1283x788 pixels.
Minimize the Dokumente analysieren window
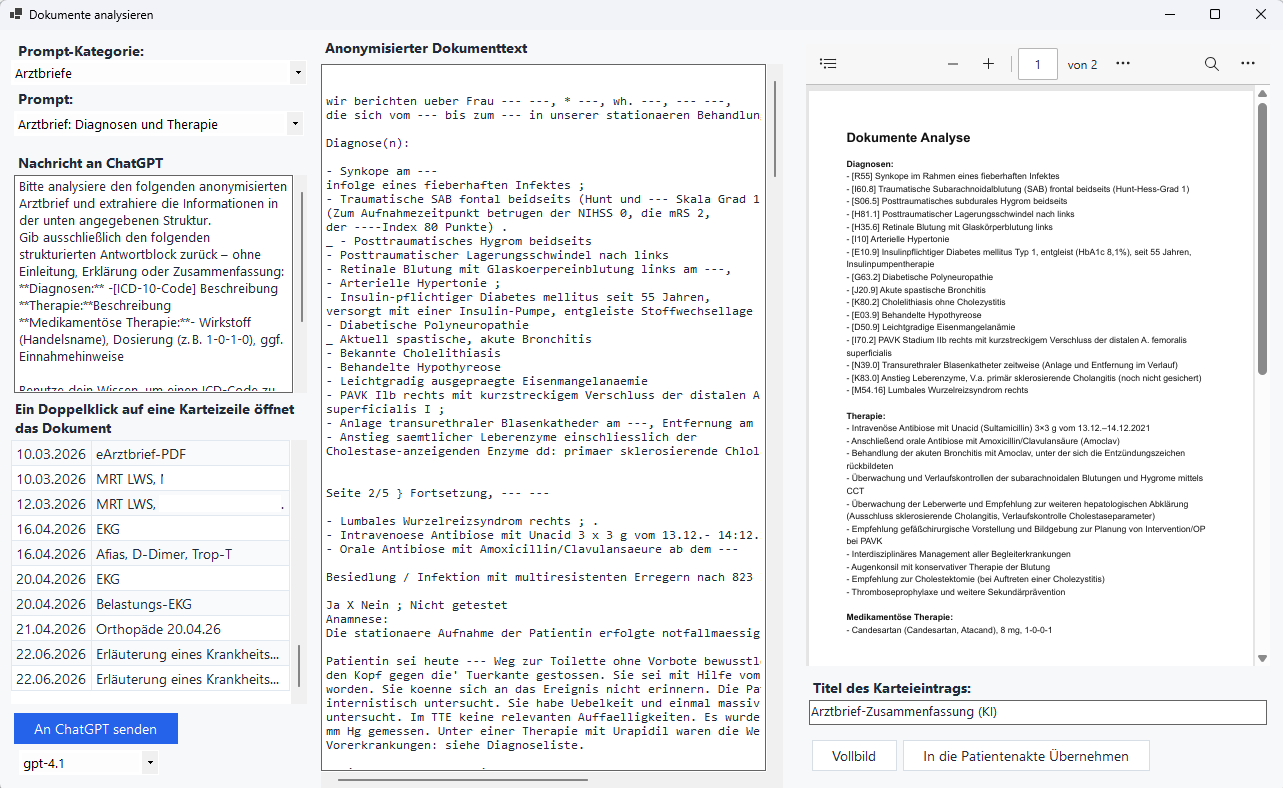click(1168, 15)
